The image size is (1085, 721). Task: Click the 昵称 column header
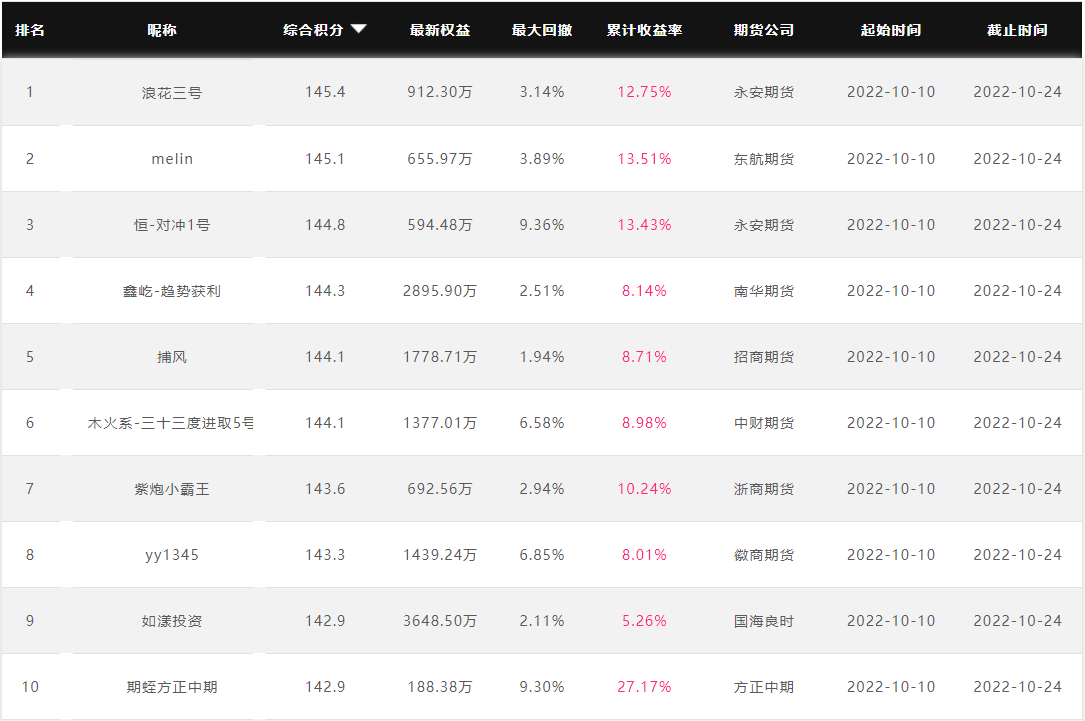(162, 30)
